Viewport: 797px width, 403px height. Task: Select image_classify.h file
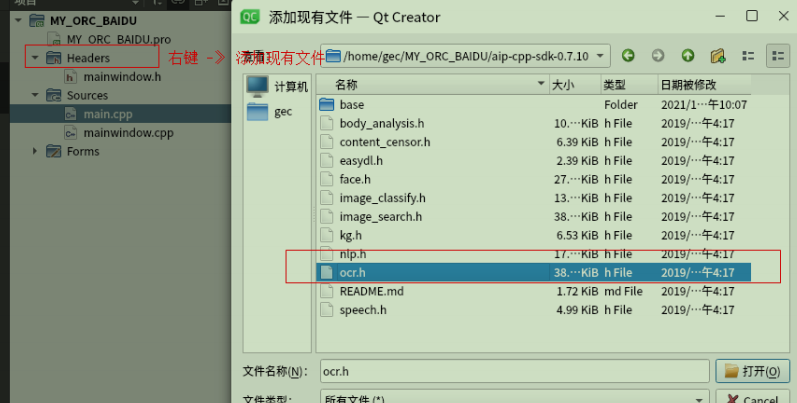pos(533,198)
